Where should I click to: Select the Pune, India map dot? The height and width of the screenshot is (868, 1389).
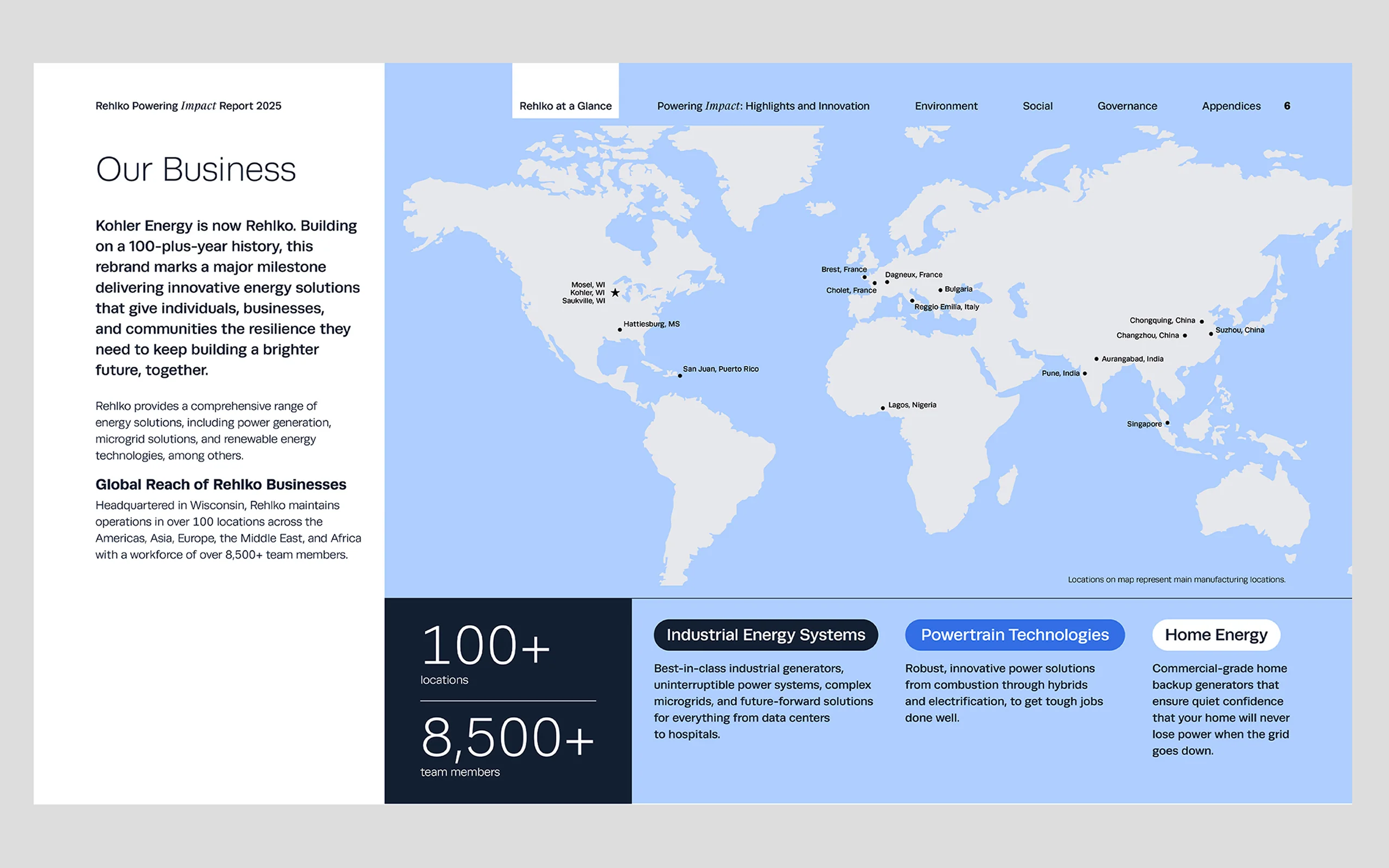(x=1085, y=374)
